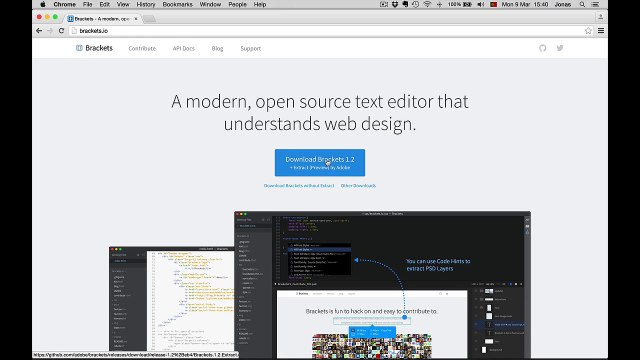
Task: Open the History menu
Action: pyautogui.click(x=146, y=4)
